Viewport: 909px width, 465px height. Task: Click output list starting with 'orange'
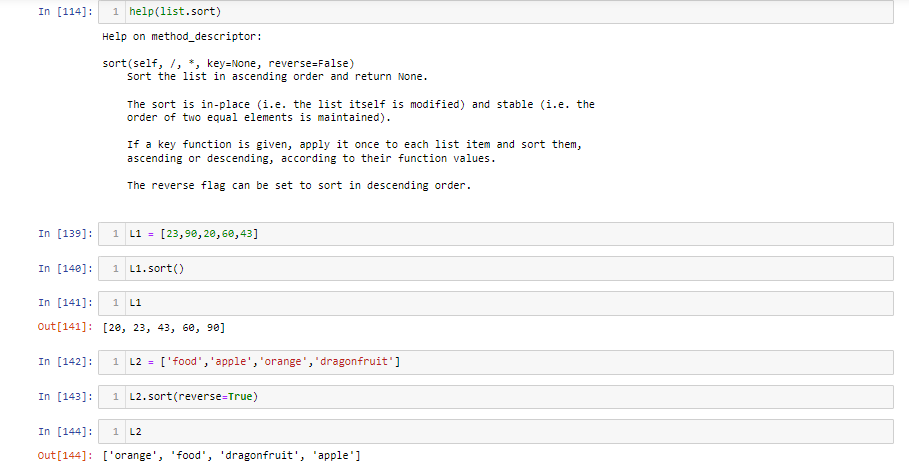pyautogui.click(x=231, y=456)
